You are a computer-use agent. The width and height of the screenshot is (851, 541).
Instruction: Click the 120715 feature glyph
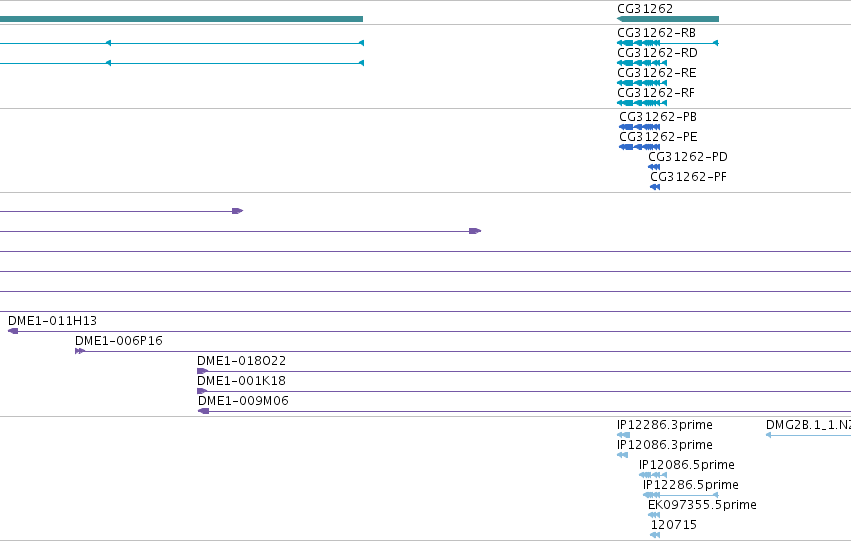[655, 536]
